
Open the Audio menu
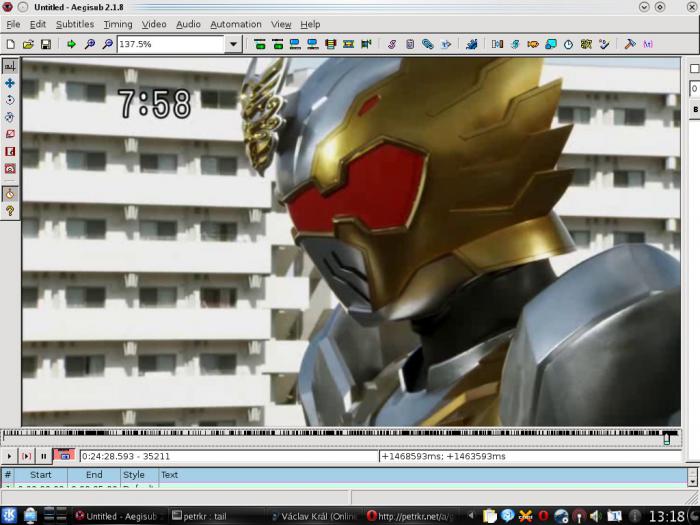click(x=188, y=24)
